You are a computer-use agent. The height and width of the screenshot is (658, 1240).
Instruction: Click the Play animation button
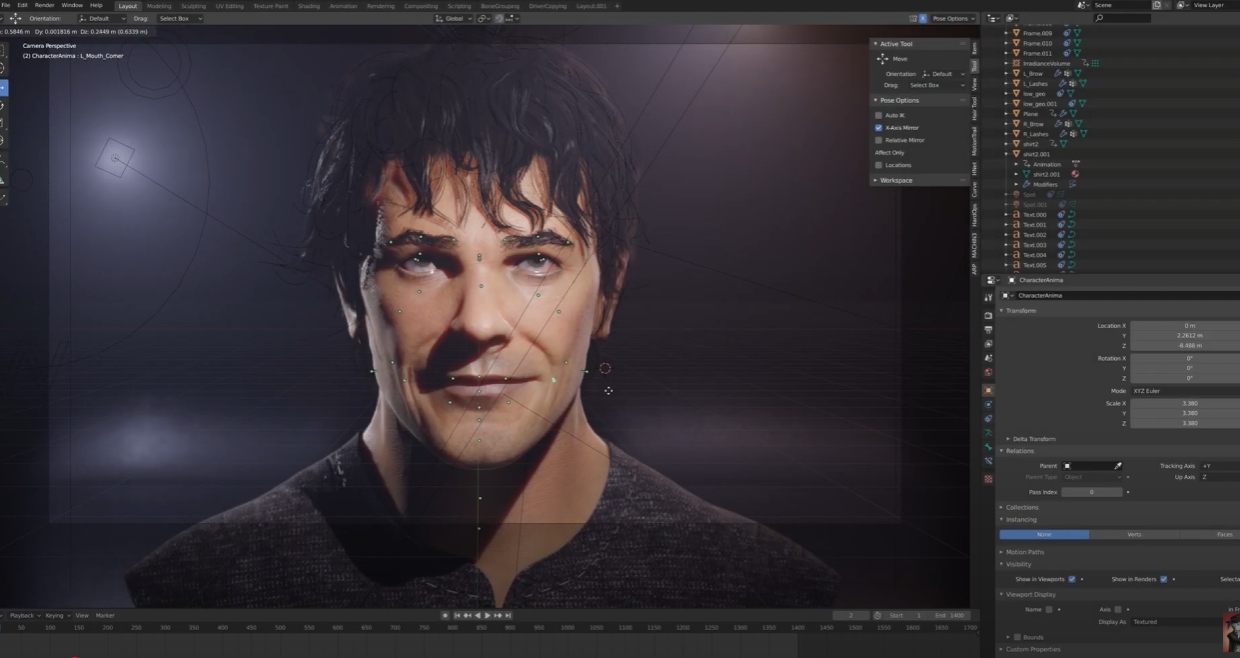point(488,615)
